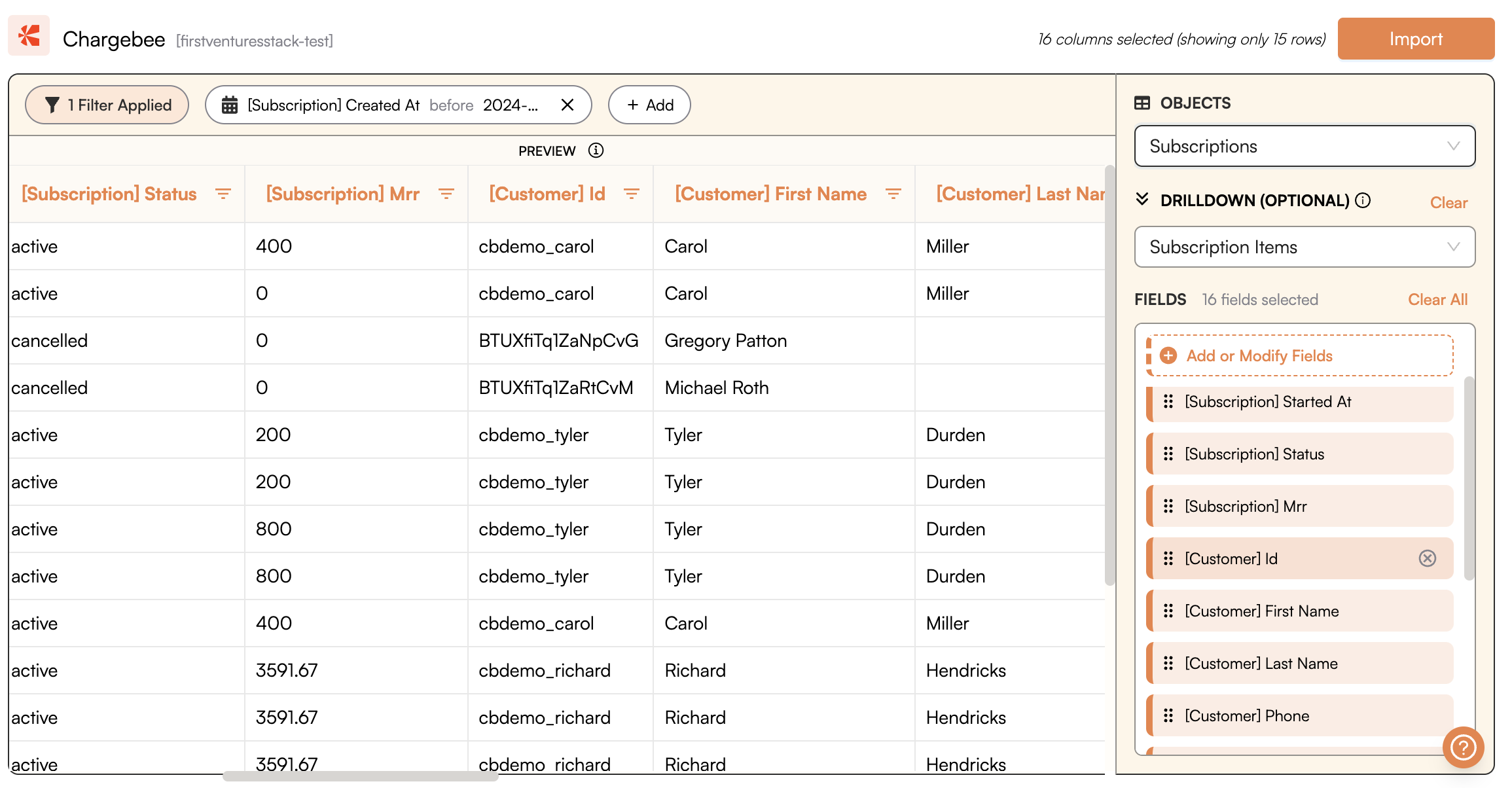Click the horizontal scrollbar under the preview table
Screen dimensions: 1512x788
click(360, 776)
